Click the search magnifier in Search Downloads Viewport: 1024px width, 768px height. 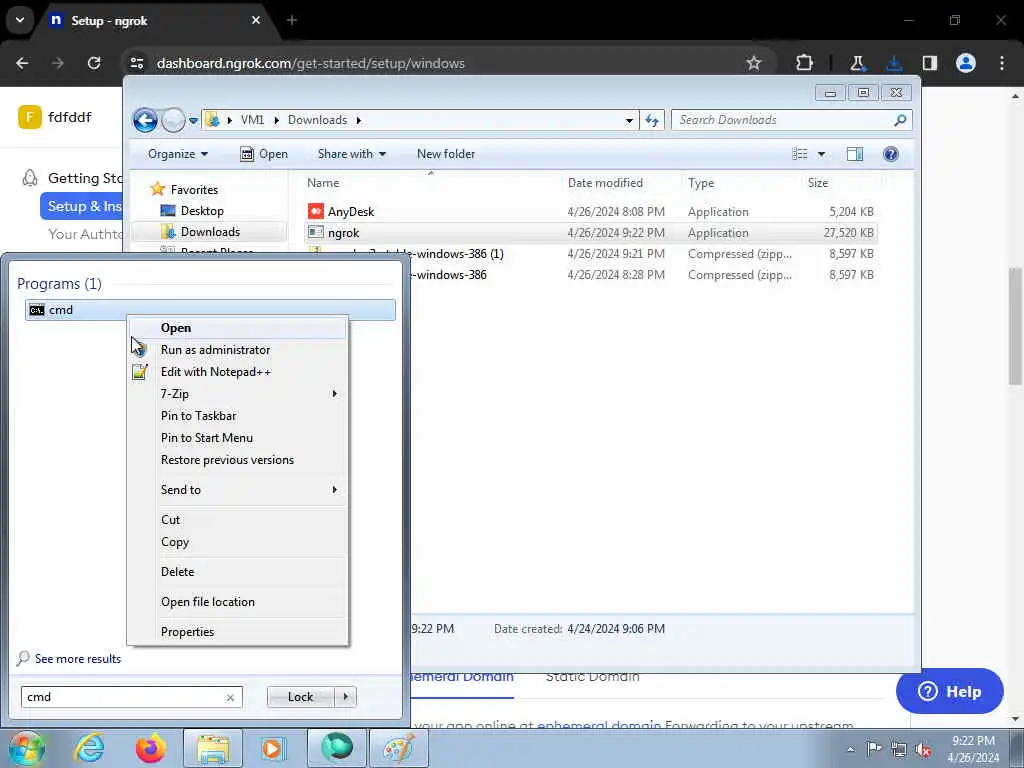coord(900,120)
